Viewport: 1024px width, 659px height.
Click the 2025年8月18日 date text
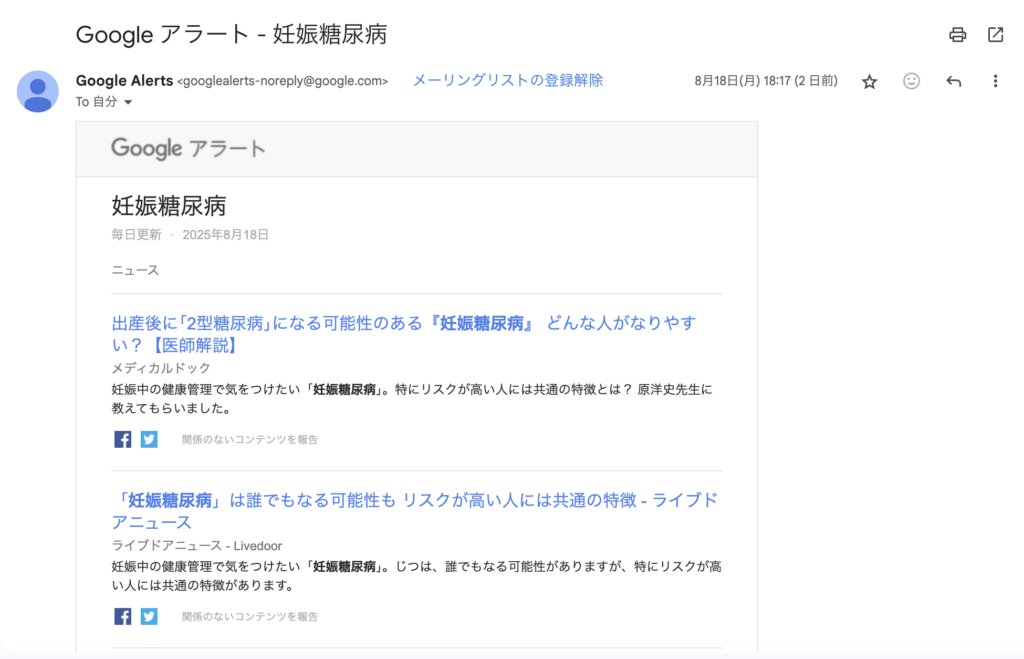(225, 234)
